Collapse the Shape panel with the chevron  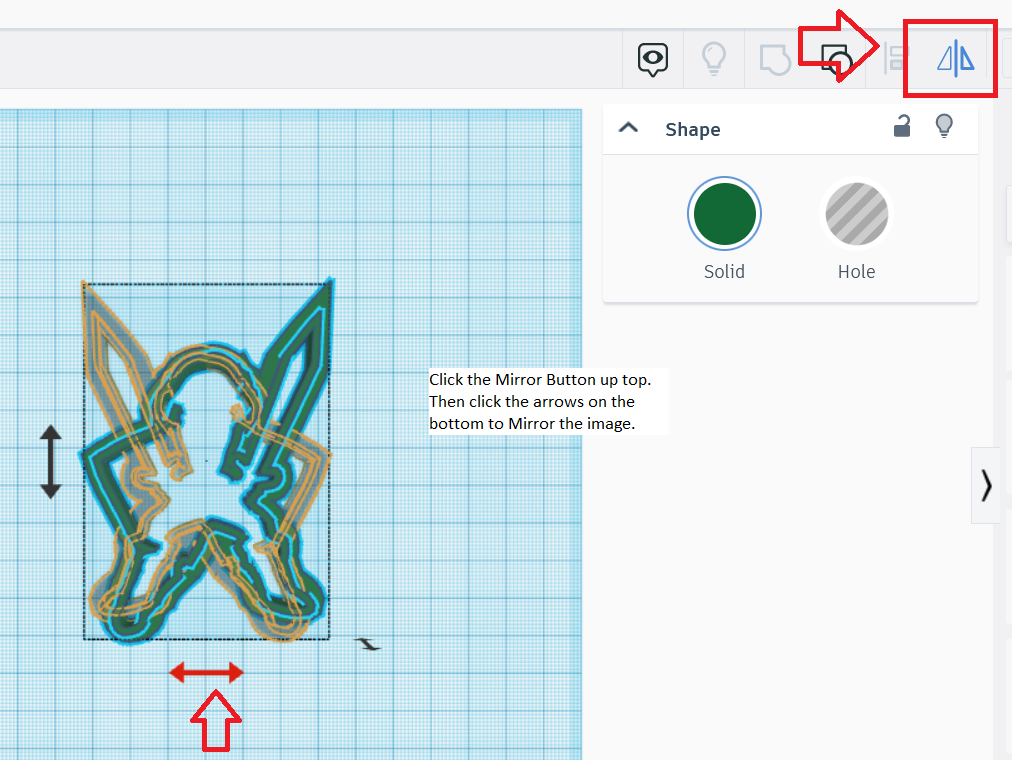point(628,128)
